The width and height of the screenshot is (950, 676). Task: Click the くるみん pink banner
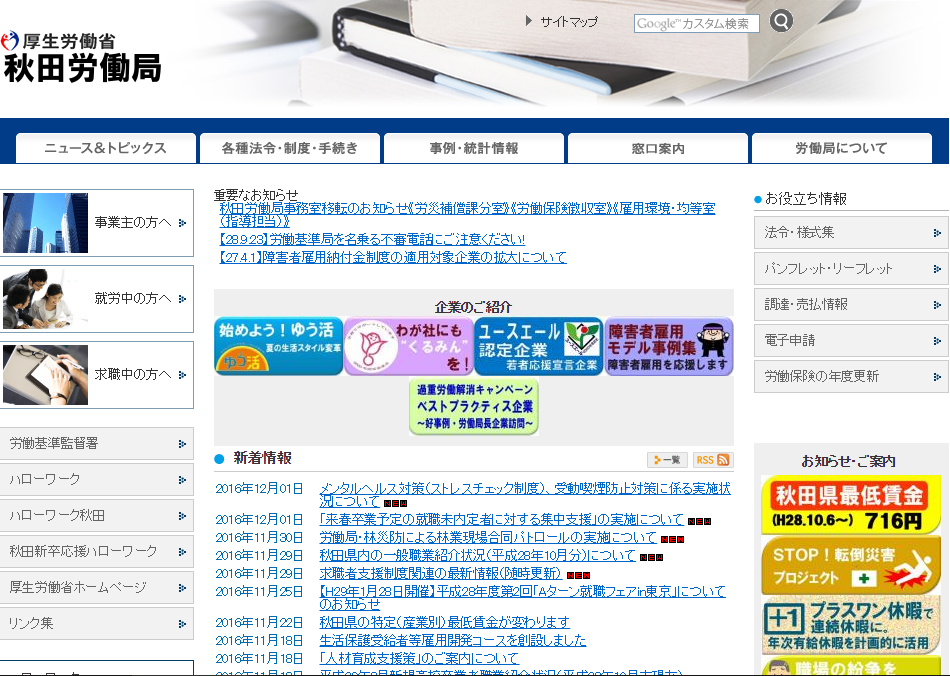click(x=408, y=347)
